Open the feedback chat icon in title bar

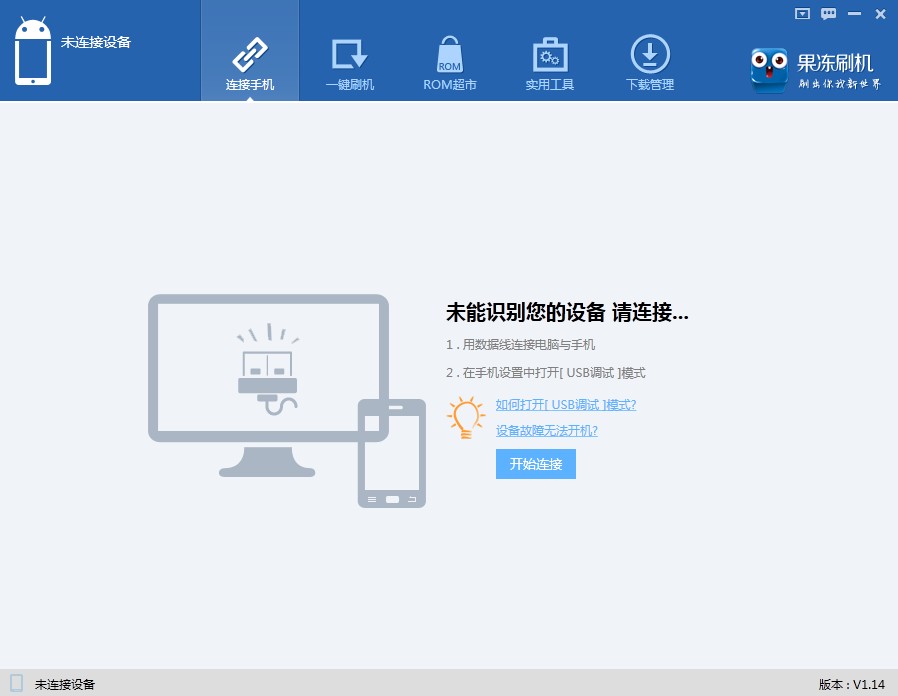click(829, 13)
